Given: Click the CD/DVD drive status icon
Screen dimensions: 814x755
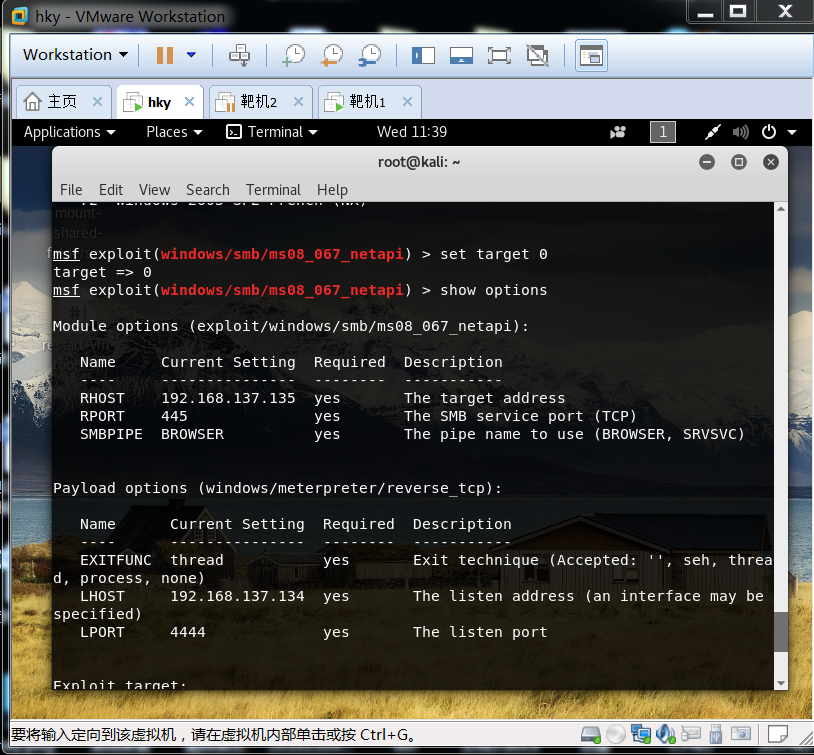Looking at the screenshot, I should click(616, 734).
